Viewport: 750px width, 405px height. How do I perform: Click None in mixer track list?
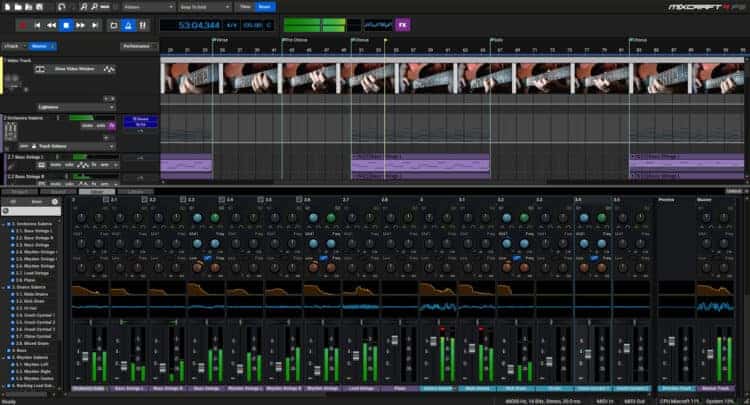36,202
